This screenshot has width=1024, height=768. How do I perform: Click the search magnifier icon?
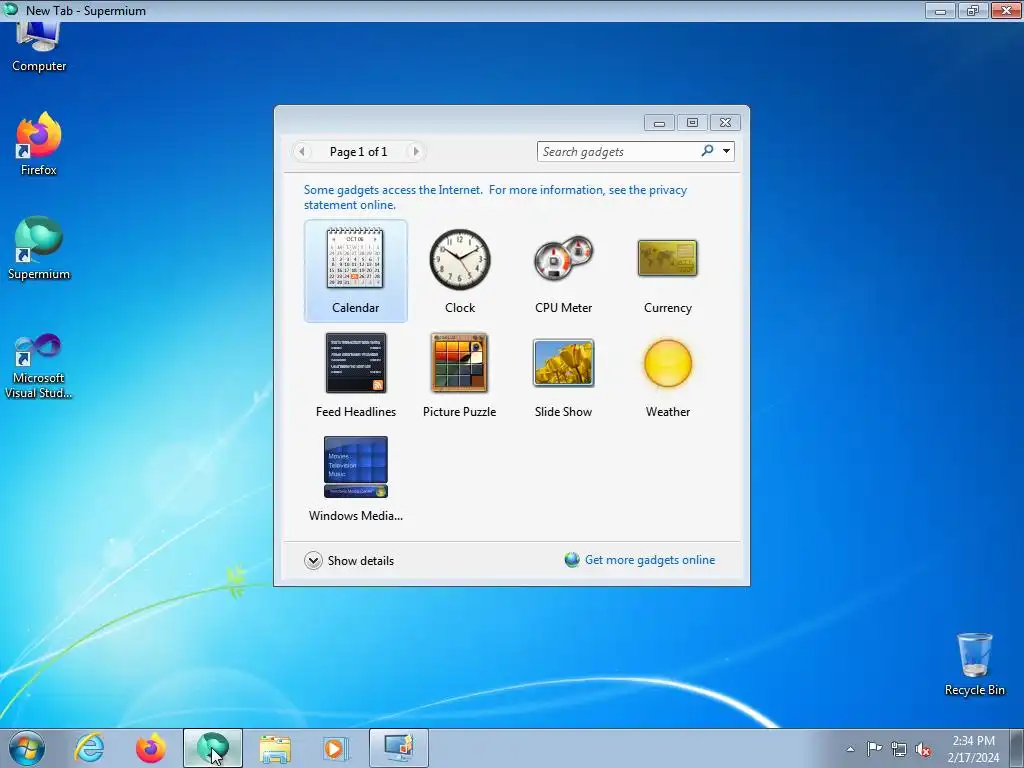[707, 151]
